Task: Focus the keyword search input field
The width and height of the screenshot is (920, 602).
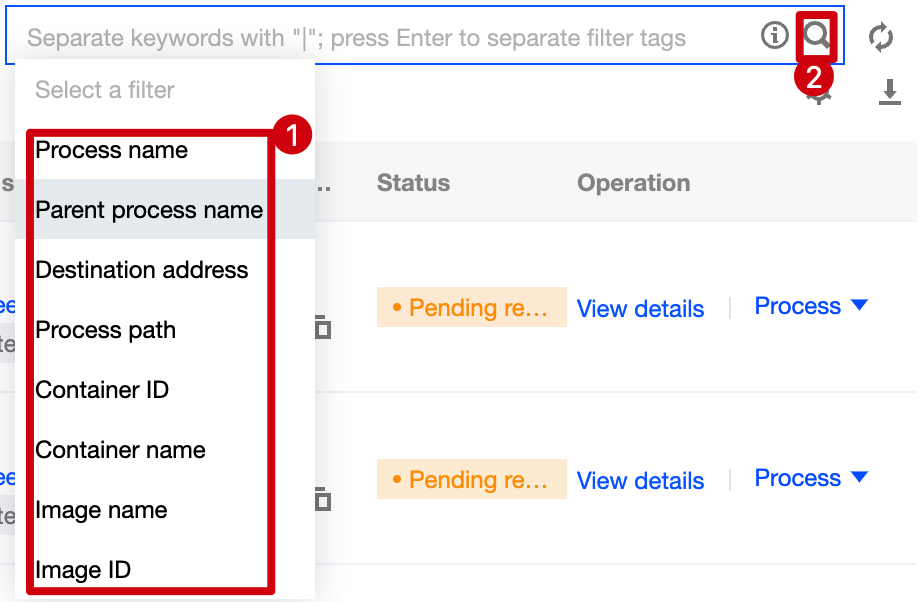Action: coord(380,38)
